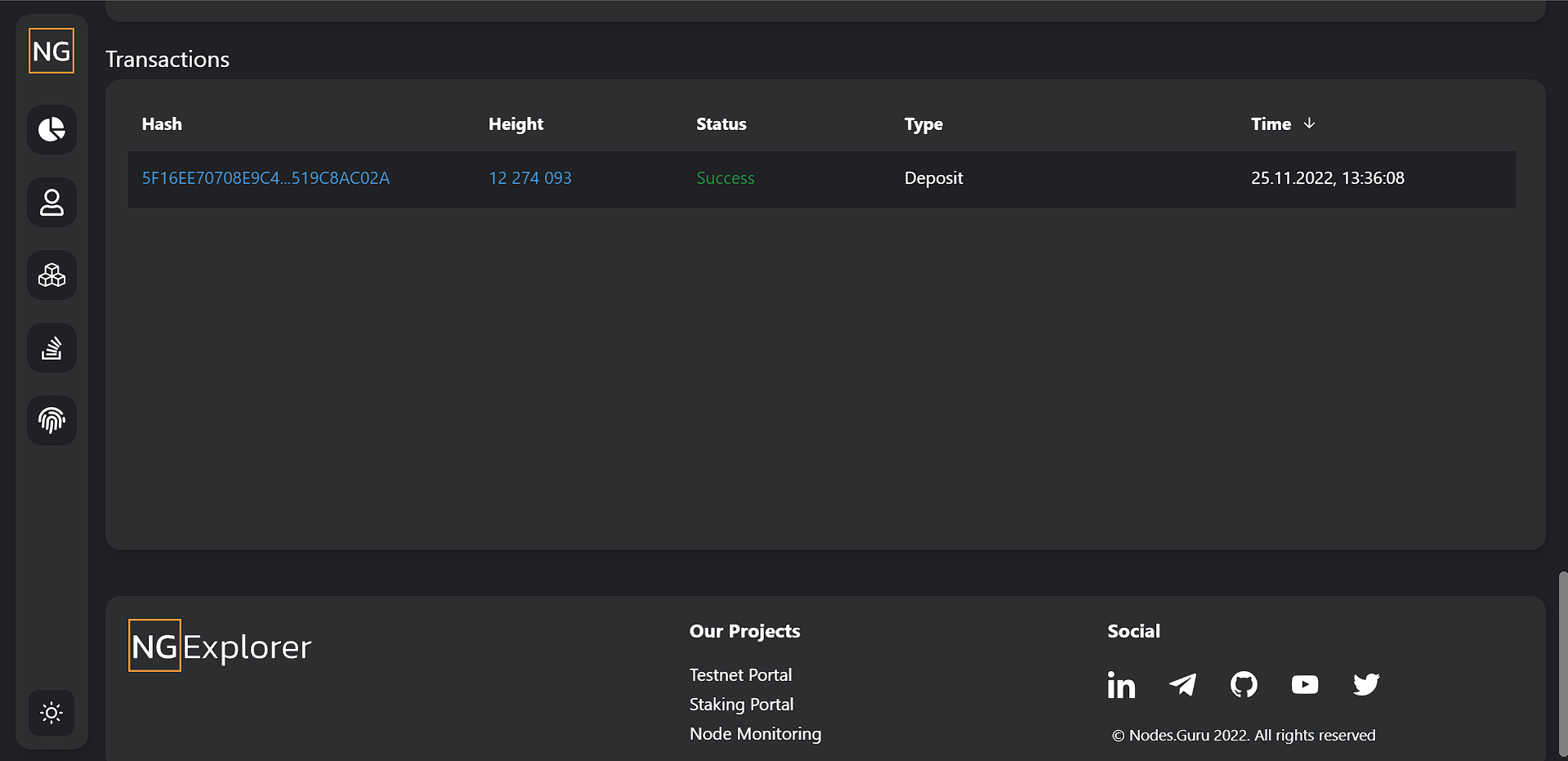Open block height 12 274 093
1568x761 pixels.
pyautogui.click(x=529, y=178)
